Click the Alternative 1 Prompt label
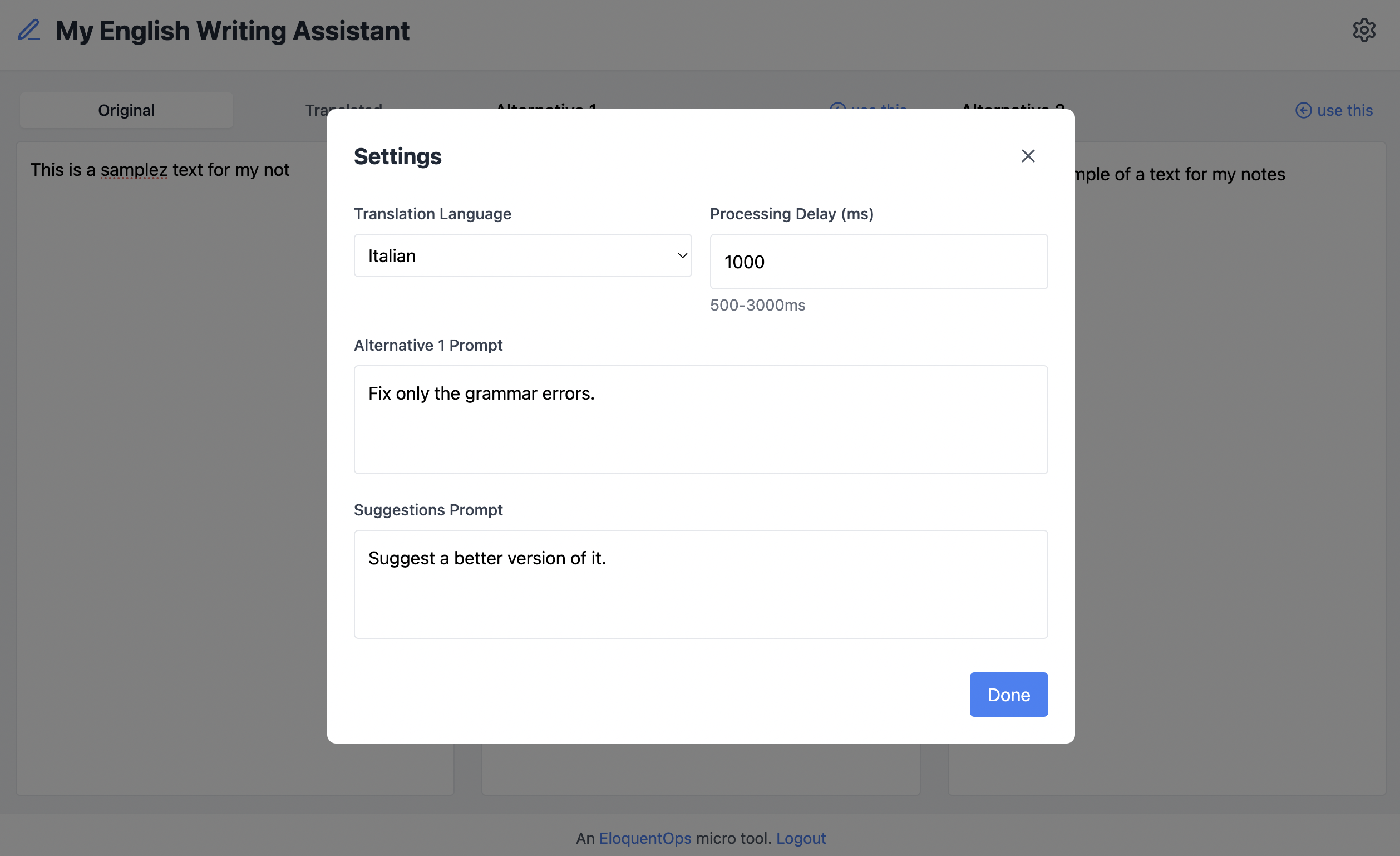This screenshot has width=1400, height=856. coord(428,345)
